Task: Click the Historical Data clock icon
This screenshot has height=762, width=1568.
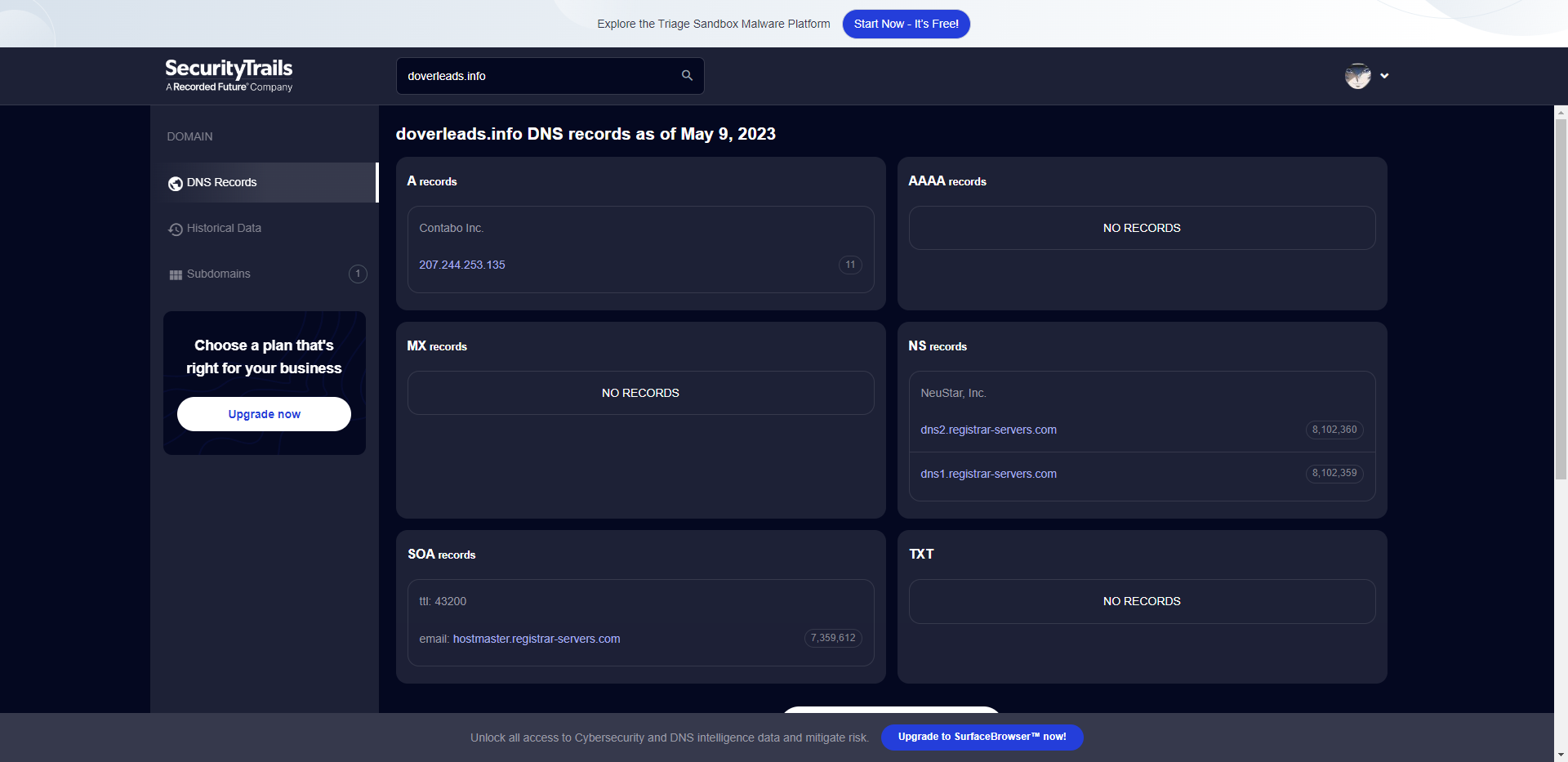Action: coord(176,229)
